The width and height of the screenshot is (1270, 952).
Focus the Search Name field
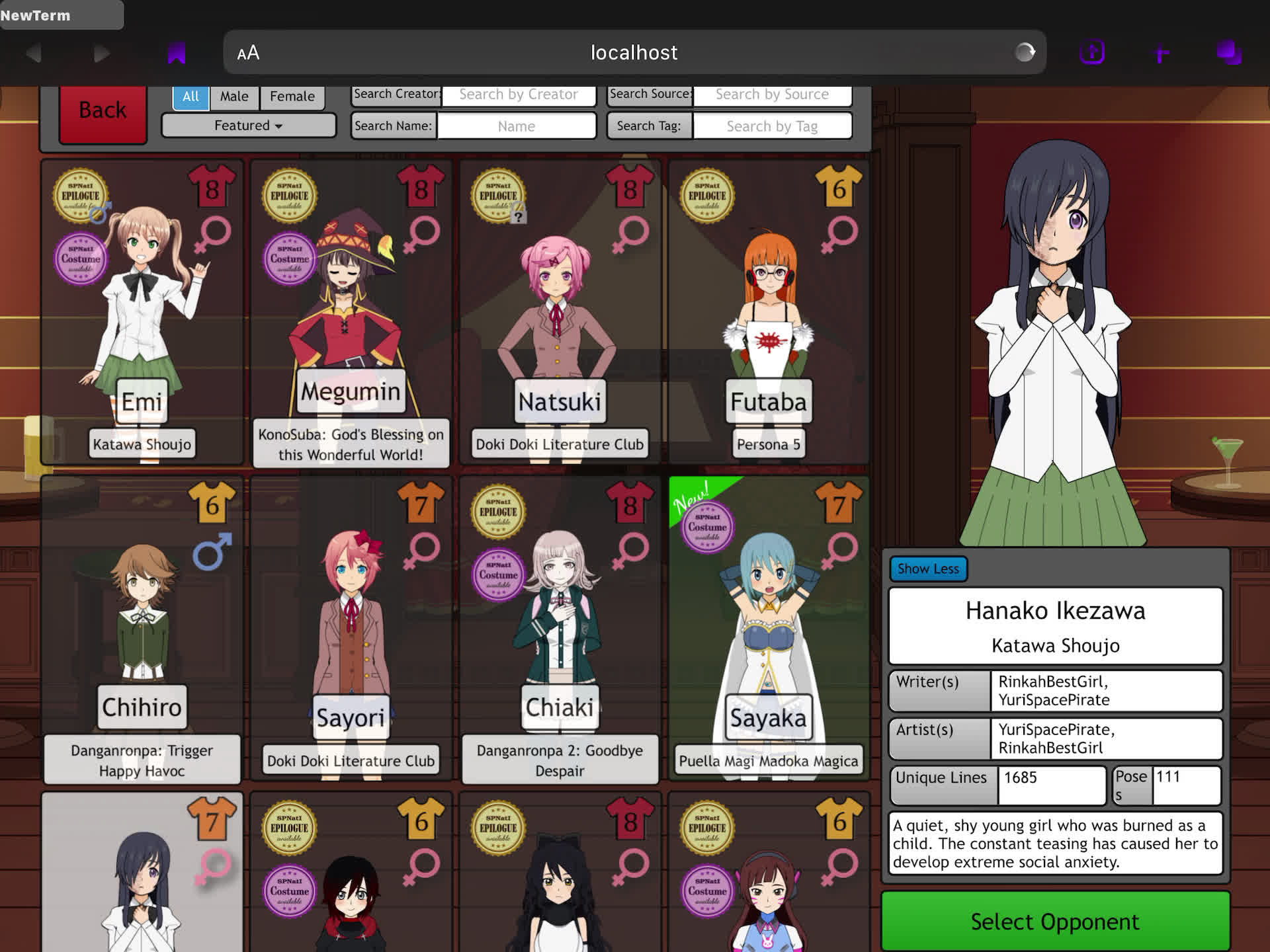point(517,126)
